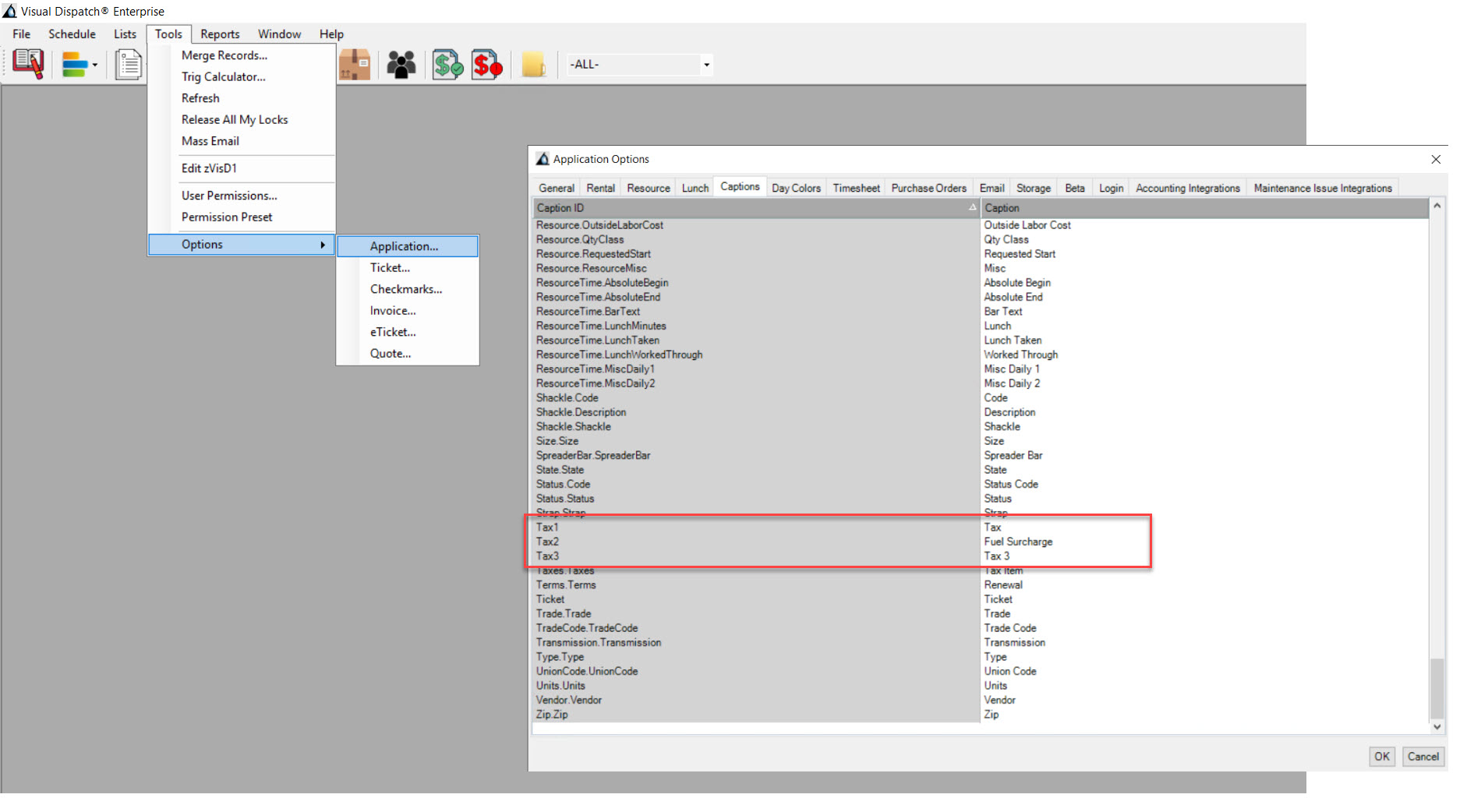Switch to the General tab
The width and height of the screenshot is (1467, 812).
(x=557, y=188)
